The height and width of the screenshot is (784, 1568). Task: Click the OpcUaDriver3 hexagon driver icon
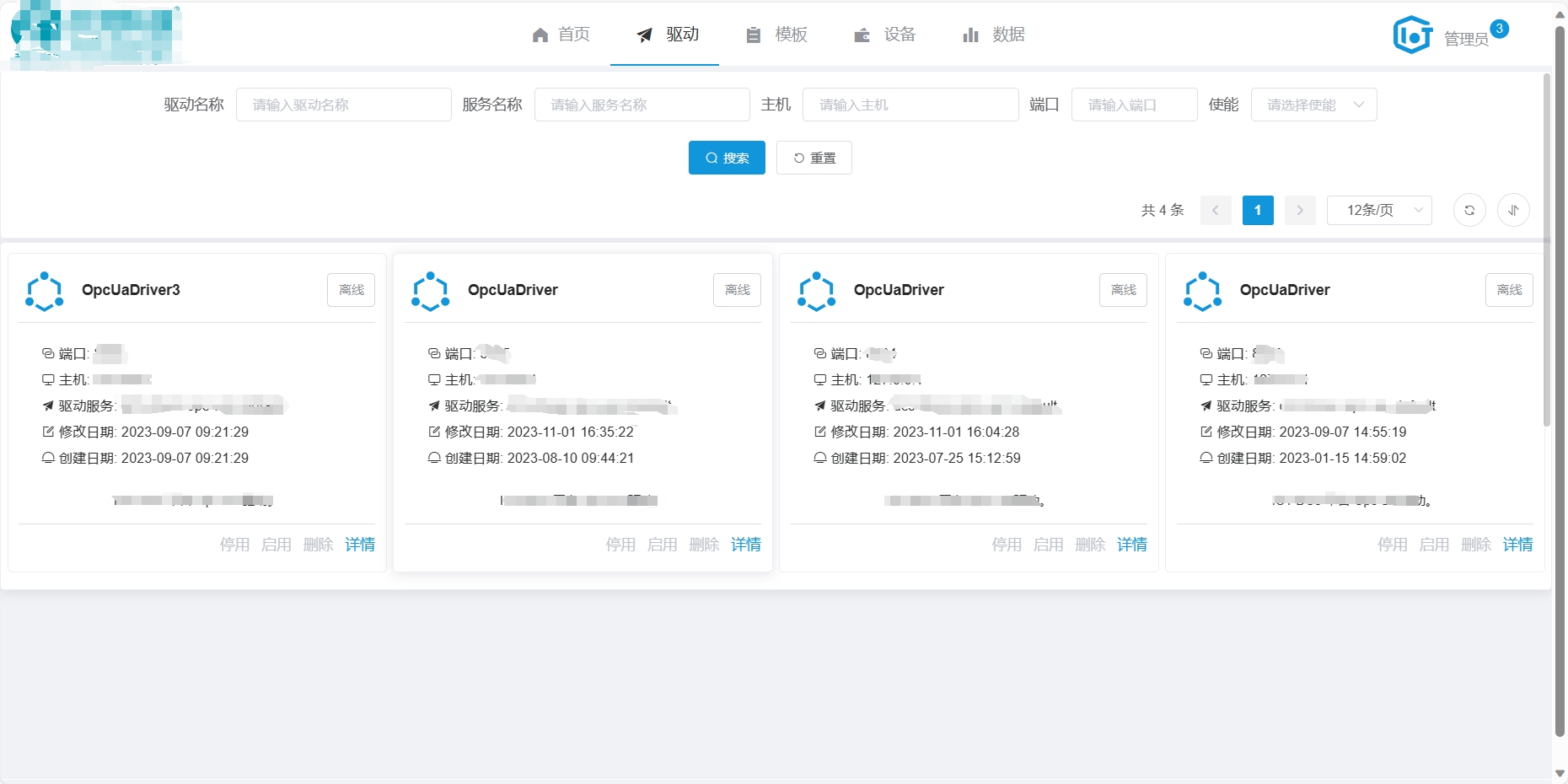tap(45, 291)
